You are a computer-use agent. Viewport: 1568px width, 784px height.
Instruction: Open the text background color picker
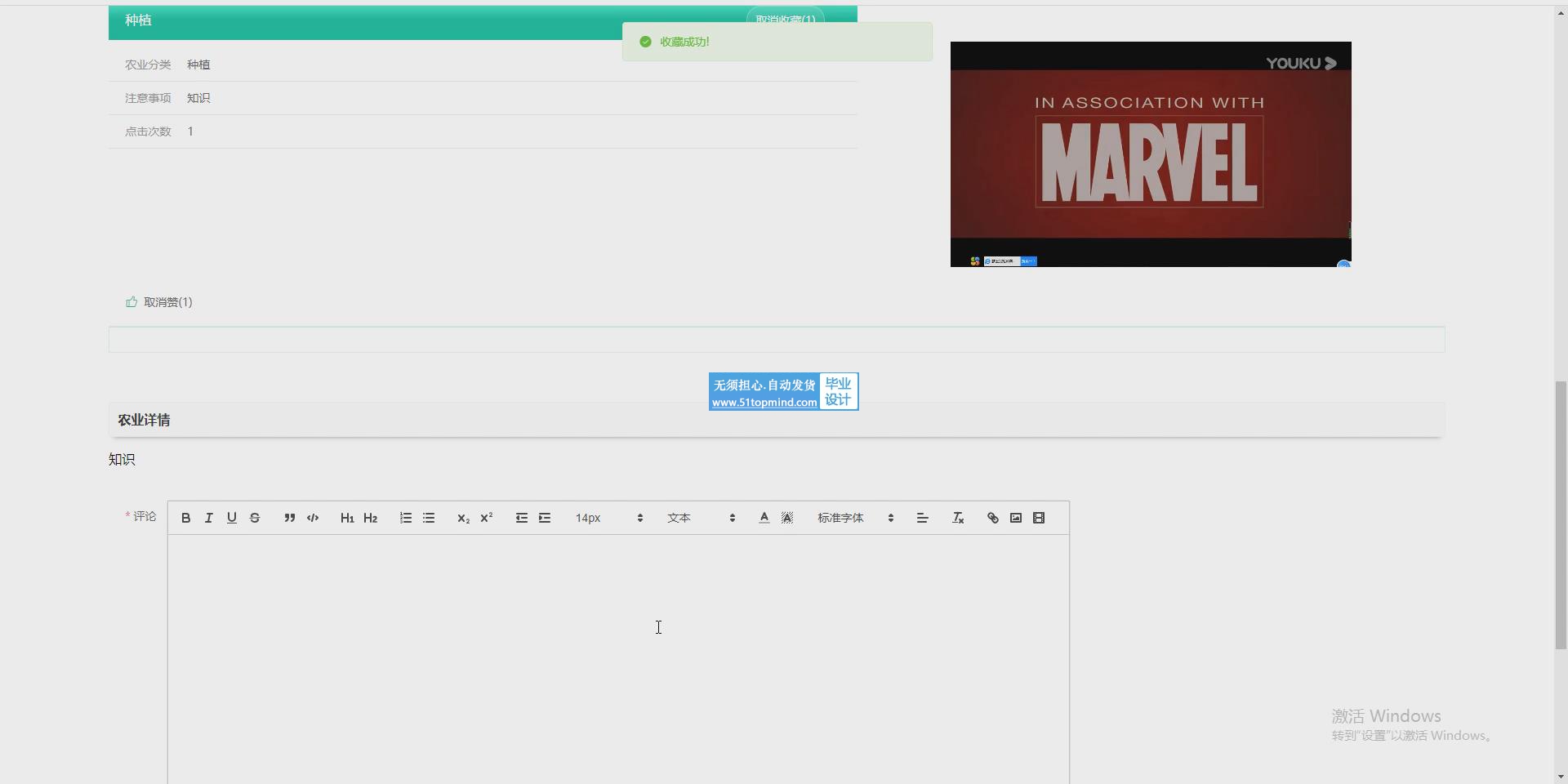787,518
